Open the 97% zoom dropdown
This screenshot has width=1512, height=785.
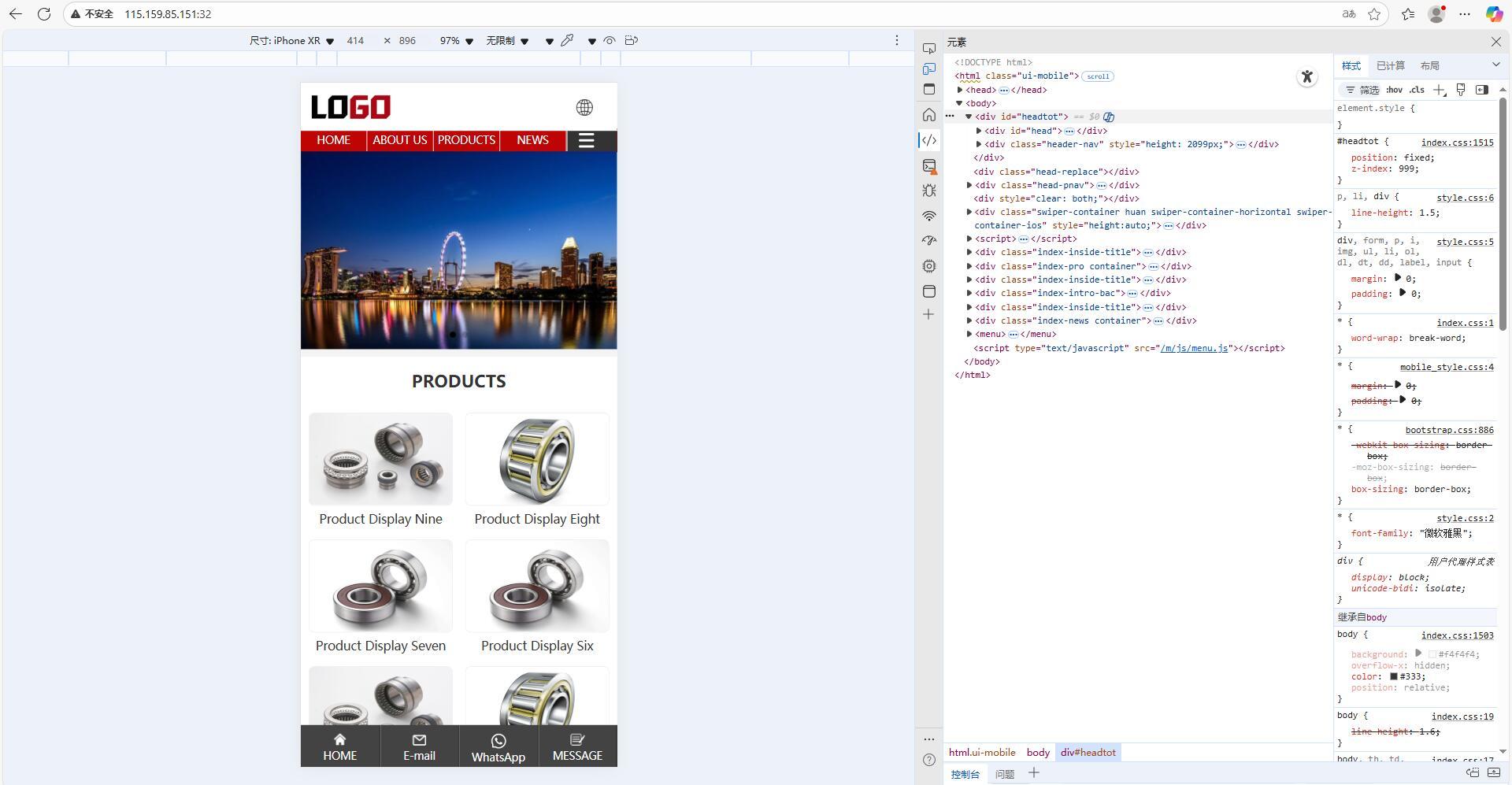pos(457,41)
